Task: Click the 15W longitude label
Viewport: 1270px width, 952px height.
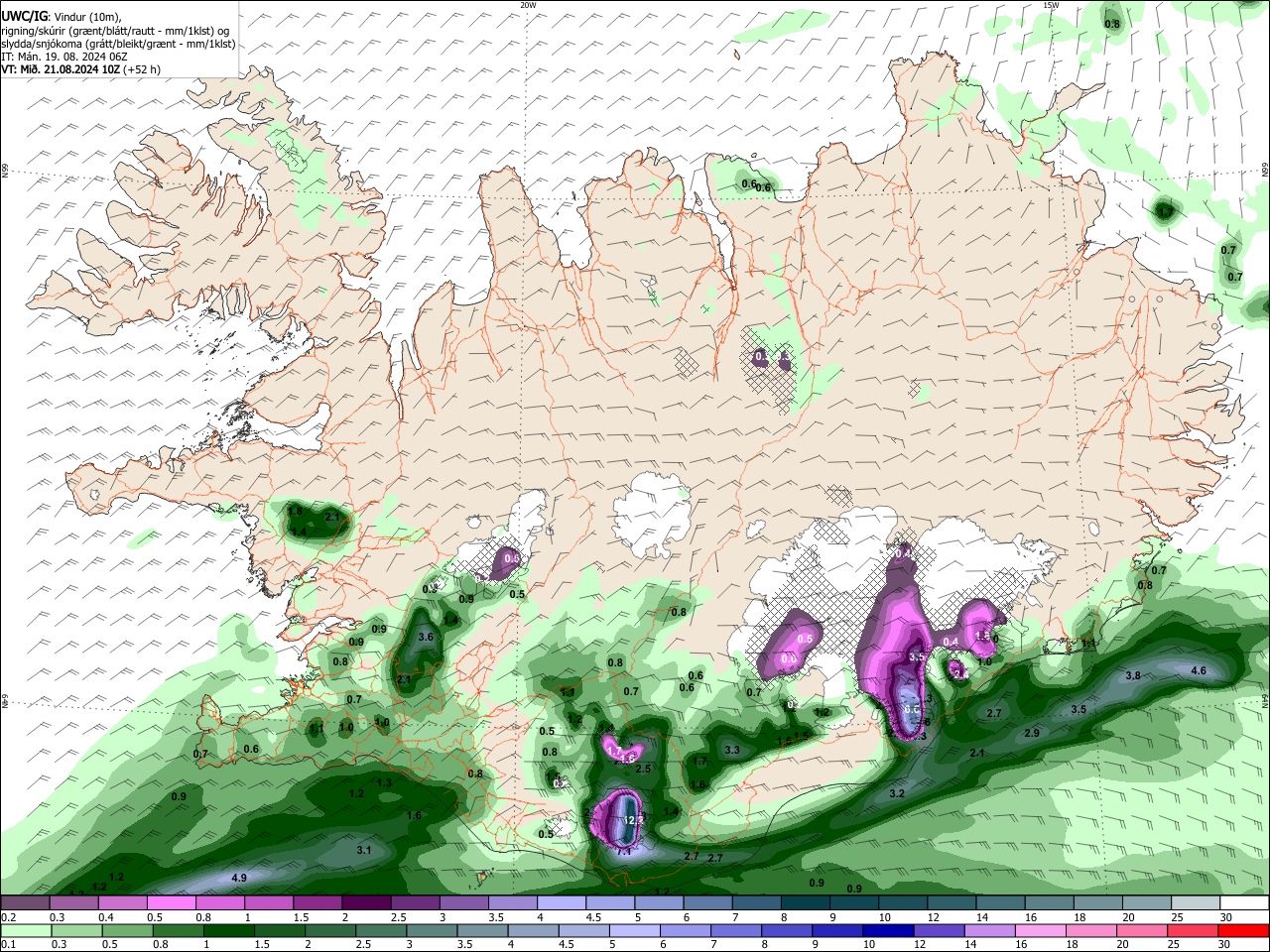Action: [x=1051, y=5]
